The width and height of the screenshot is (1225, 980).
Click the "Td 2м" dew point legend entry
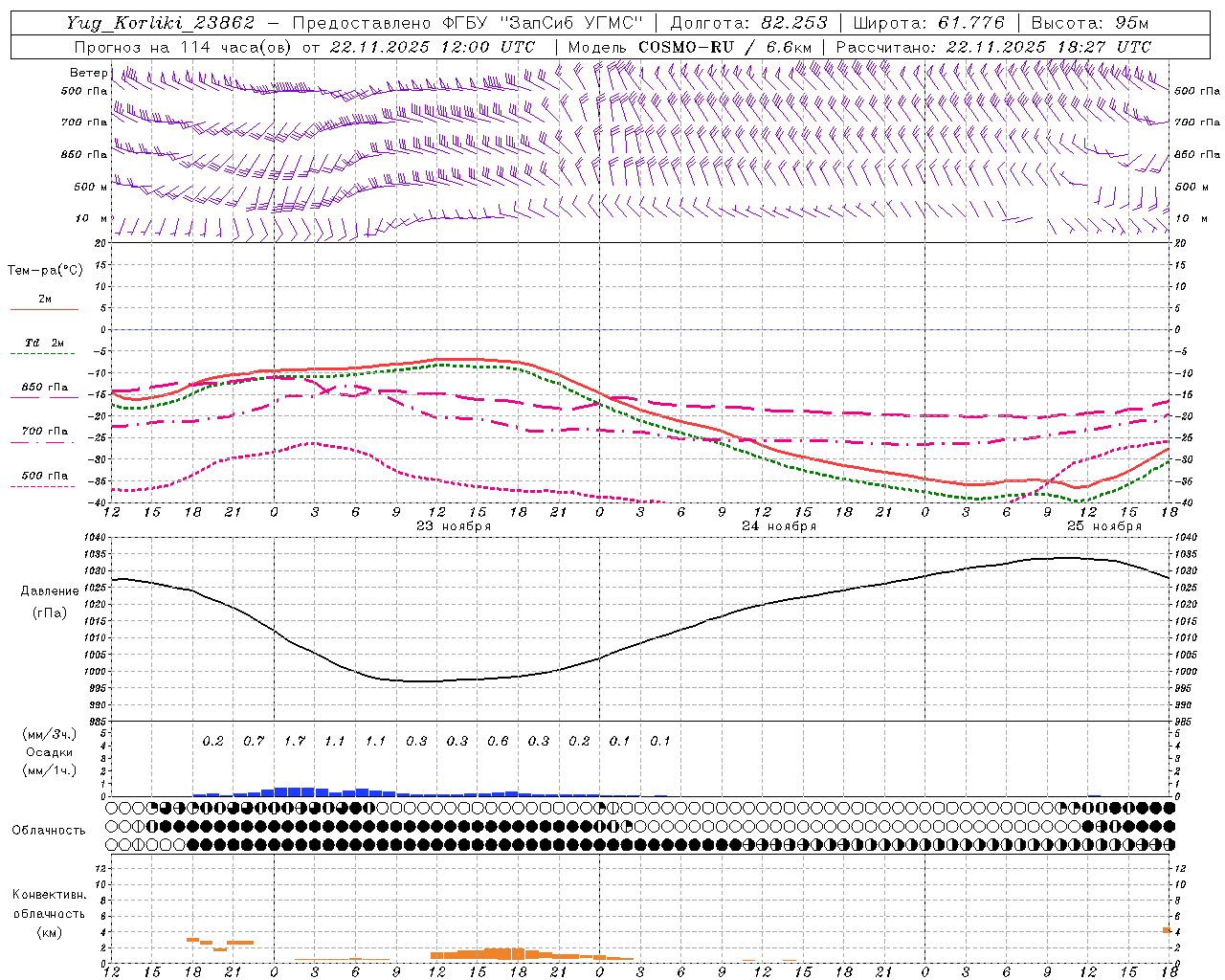tap(44, 343)
